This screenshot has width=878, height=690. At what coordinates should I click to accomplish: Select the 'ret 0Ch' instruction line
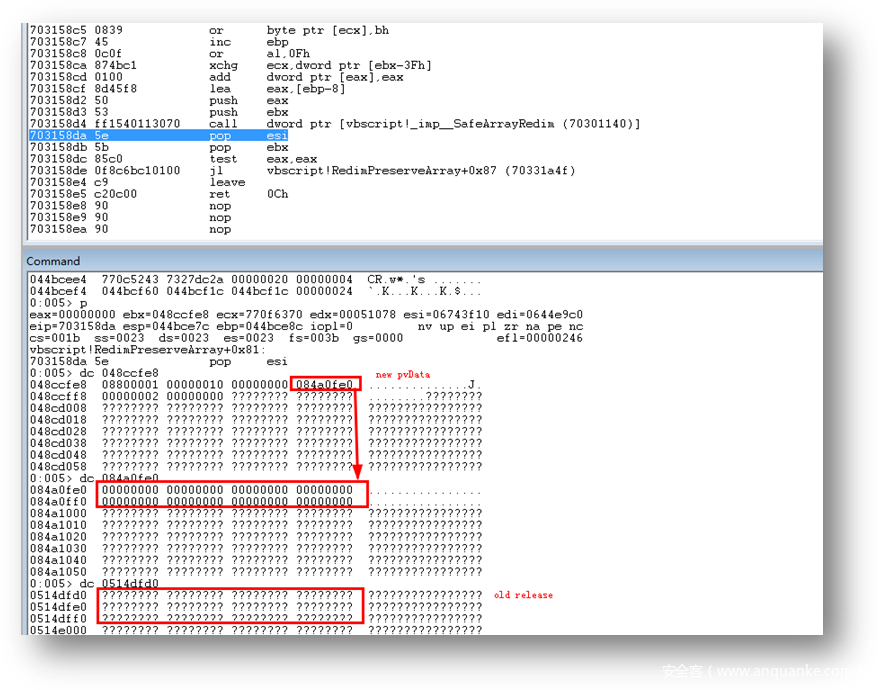coord(159,194)
